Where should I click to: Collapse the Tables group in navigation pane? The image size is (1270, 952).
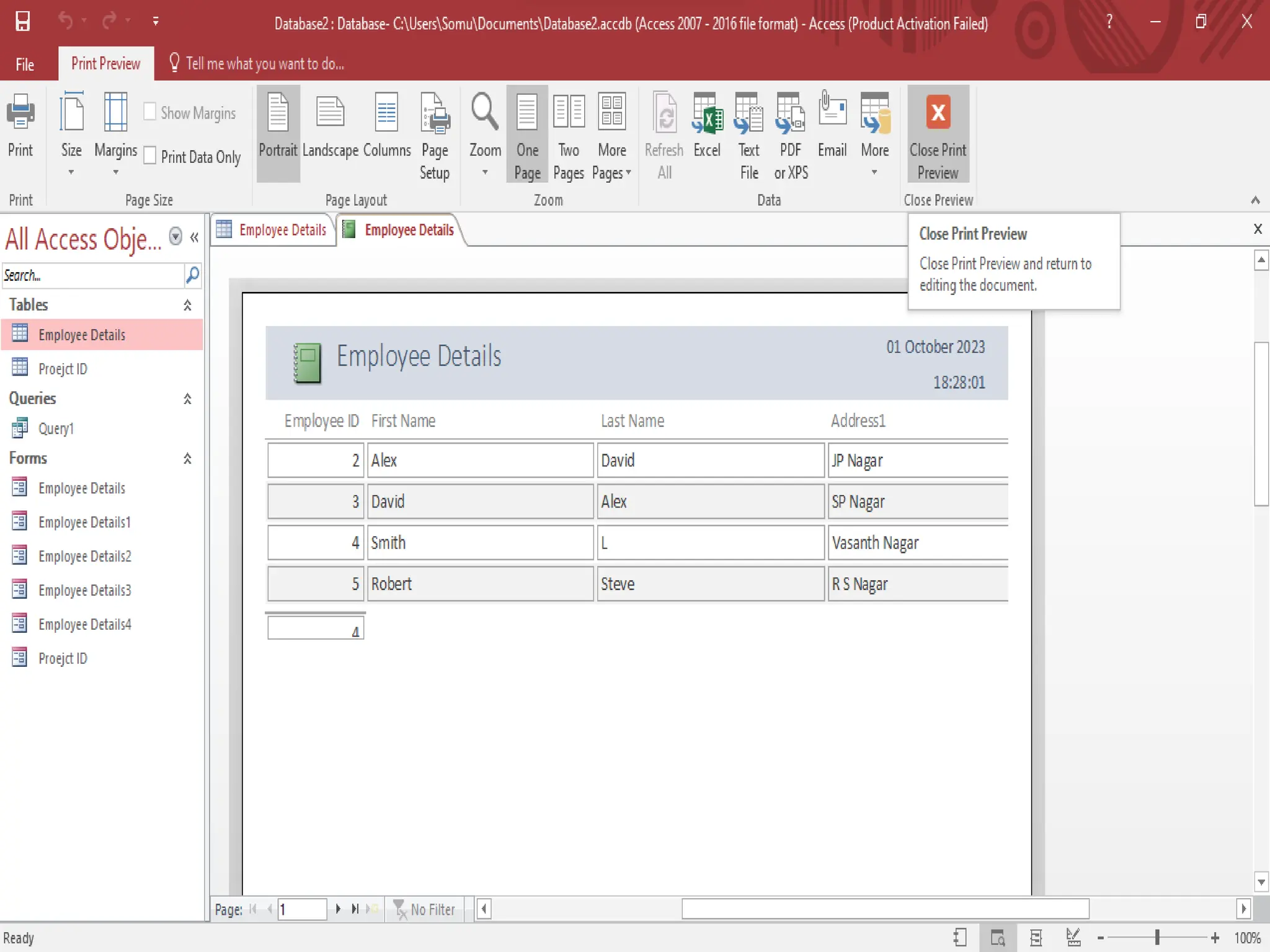pyautogui.click(x=187, y=305)
